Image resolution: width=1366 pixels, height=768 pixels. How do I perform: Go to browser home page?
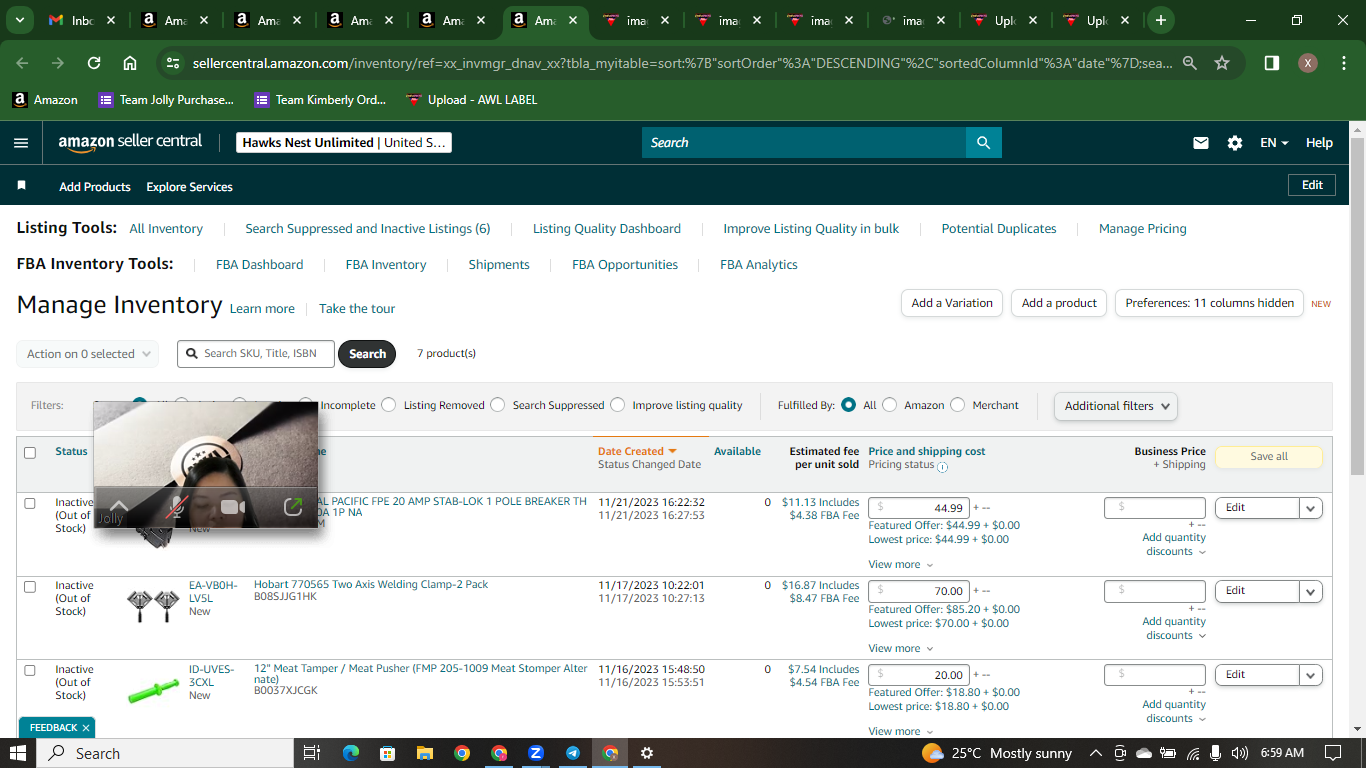coord(130,63)
